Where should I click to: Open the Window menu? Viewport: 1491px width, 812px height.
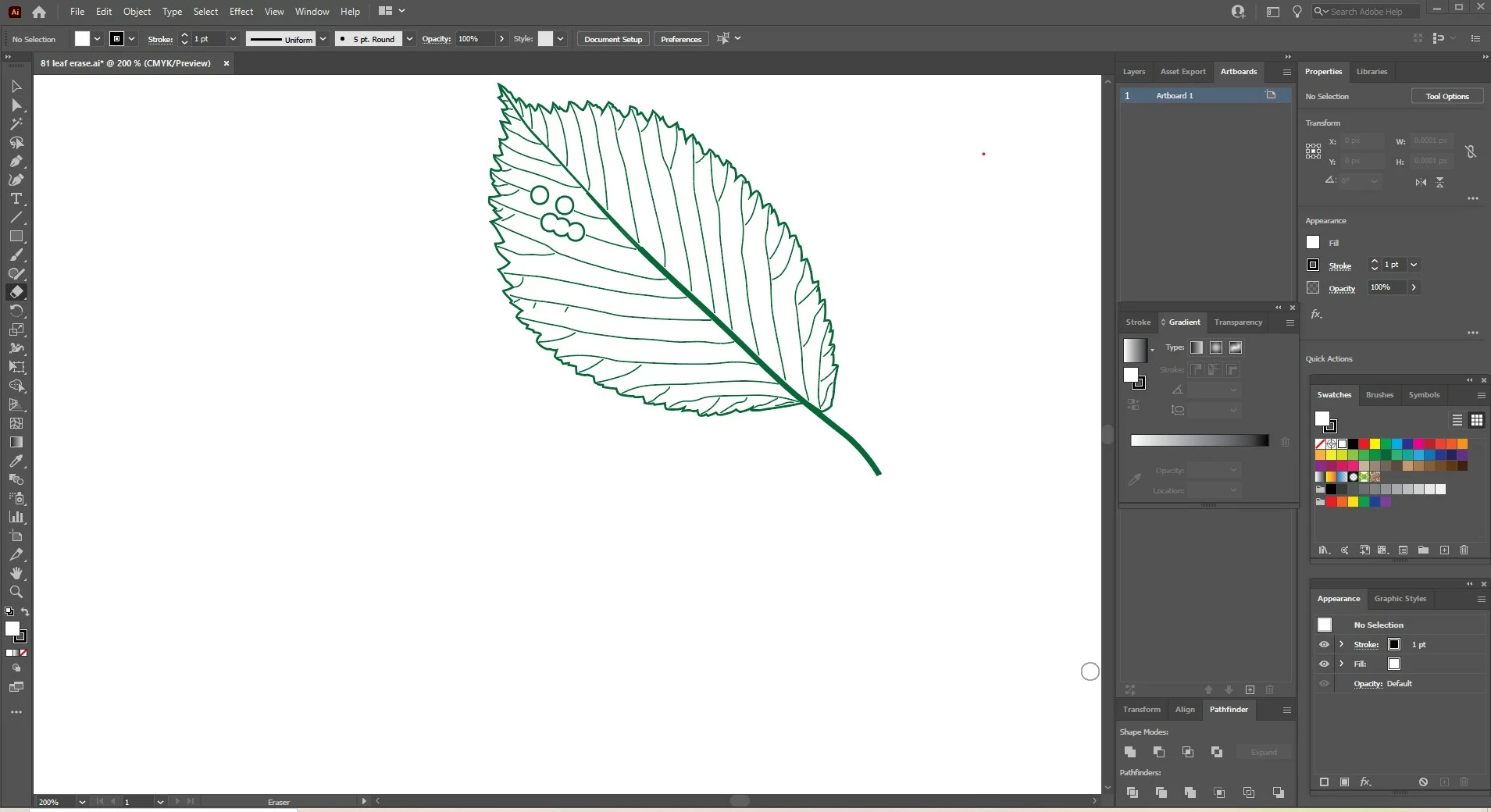[312, 12]
